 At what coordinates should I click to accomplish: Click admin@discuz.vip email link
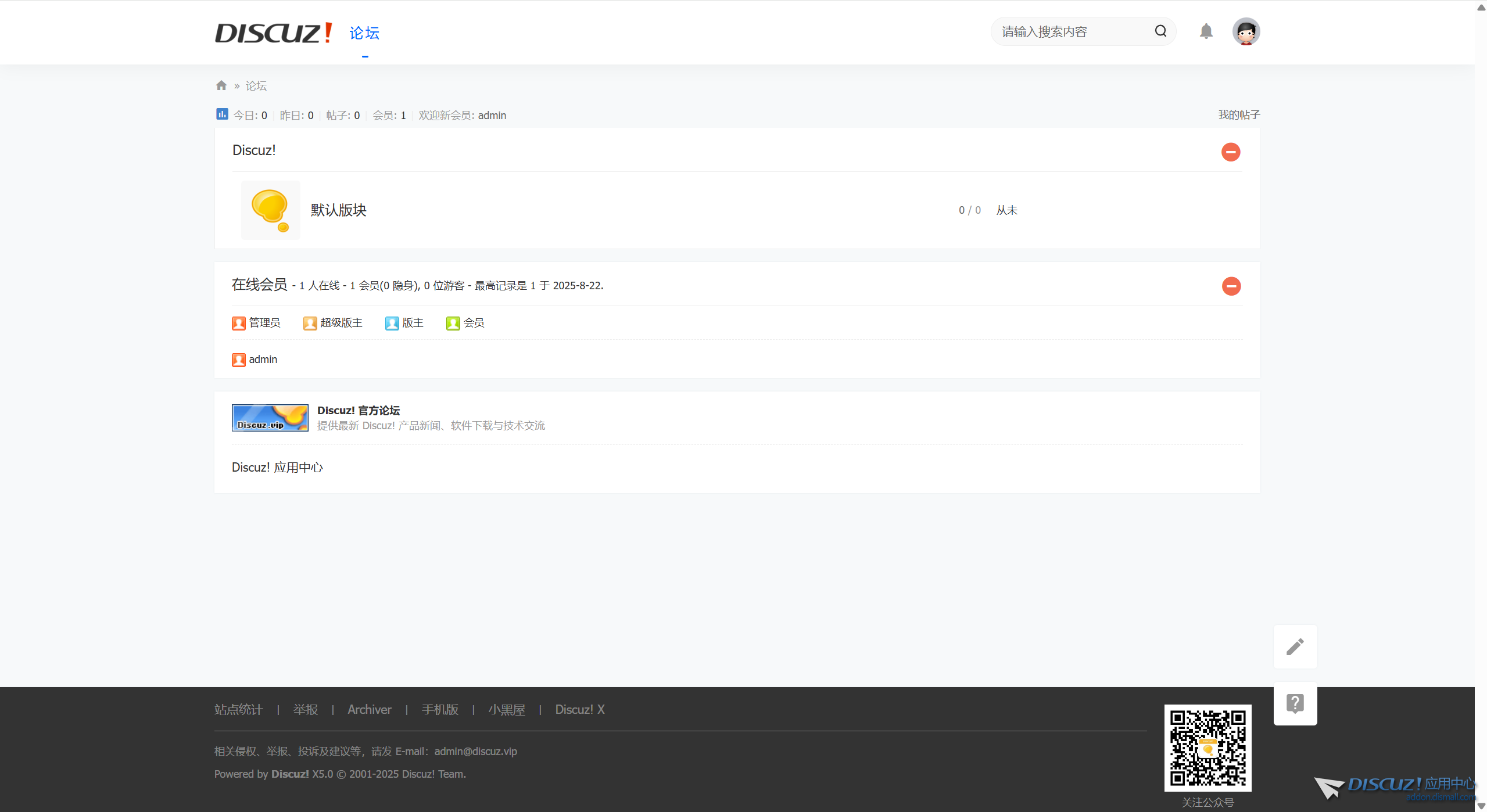(476, 752)
